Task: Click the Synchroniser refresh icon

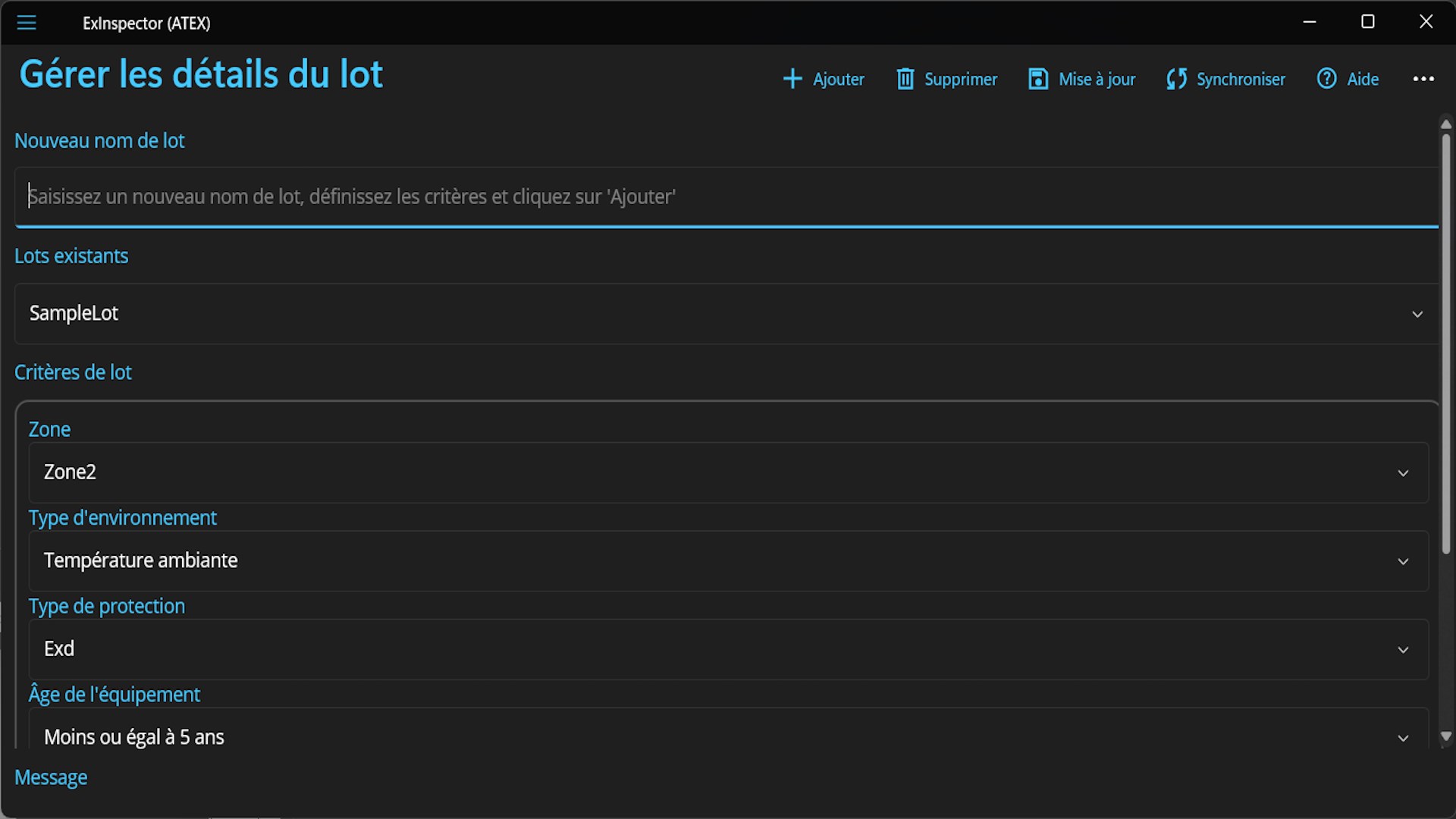Action: 1176,79
